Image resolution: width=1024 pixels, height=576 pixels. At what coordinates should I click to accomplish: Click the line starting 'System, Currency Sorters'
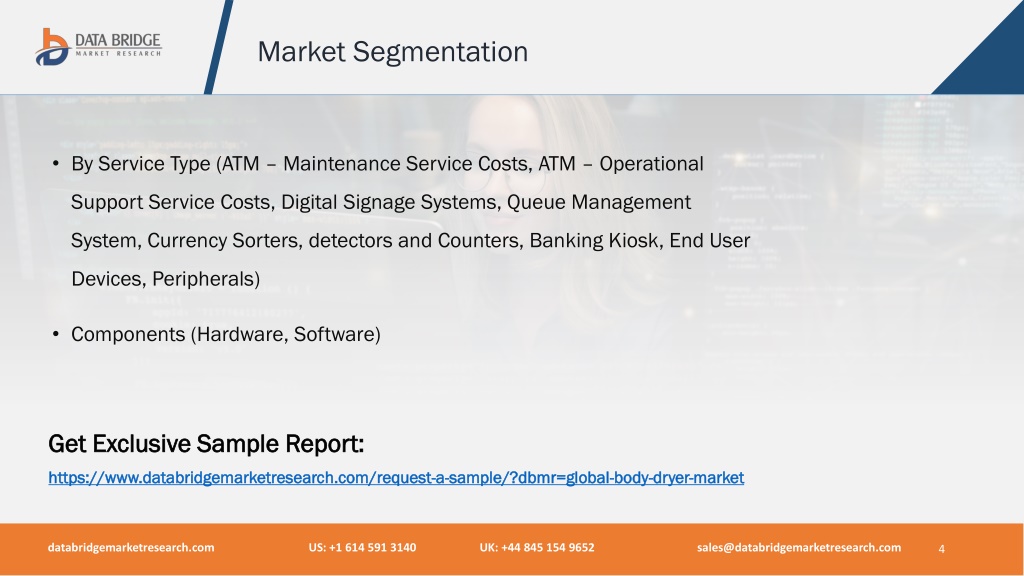click(410, 240)
